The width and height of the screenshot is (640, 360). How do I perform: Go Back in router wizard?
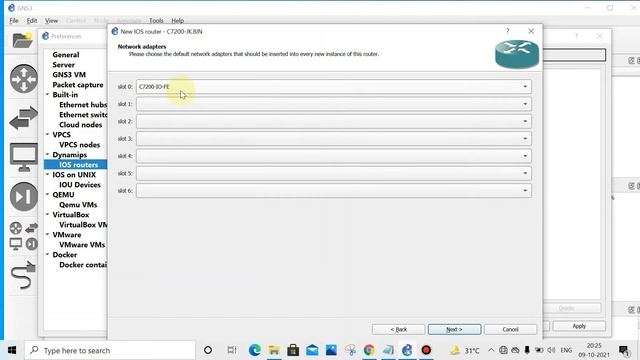398,329
